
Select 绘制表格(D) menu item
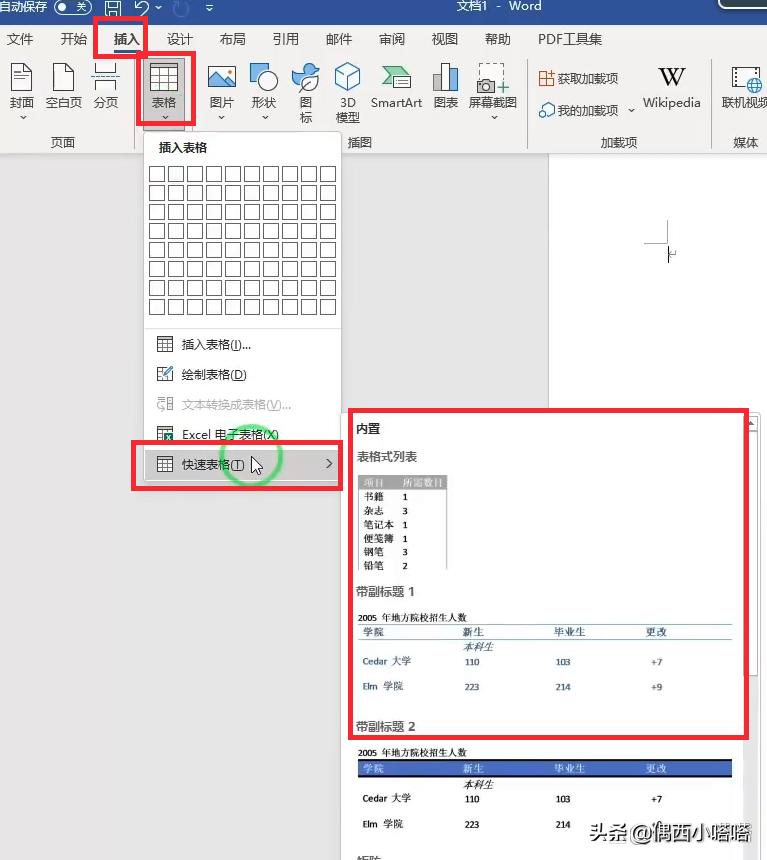click(242, 375)
